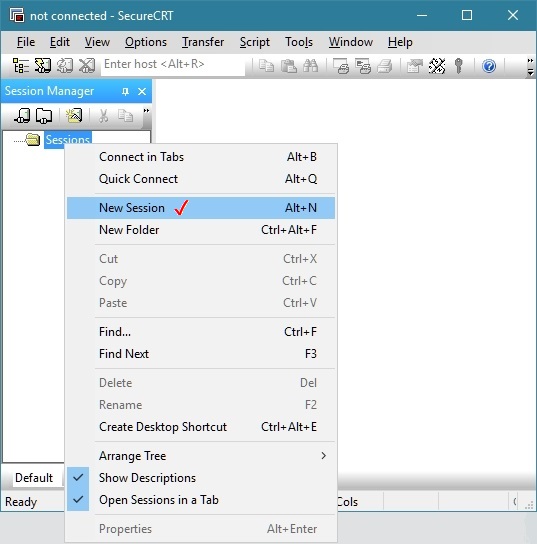Open the Options menu
This screenshot has width=537, height=544.
146,42
